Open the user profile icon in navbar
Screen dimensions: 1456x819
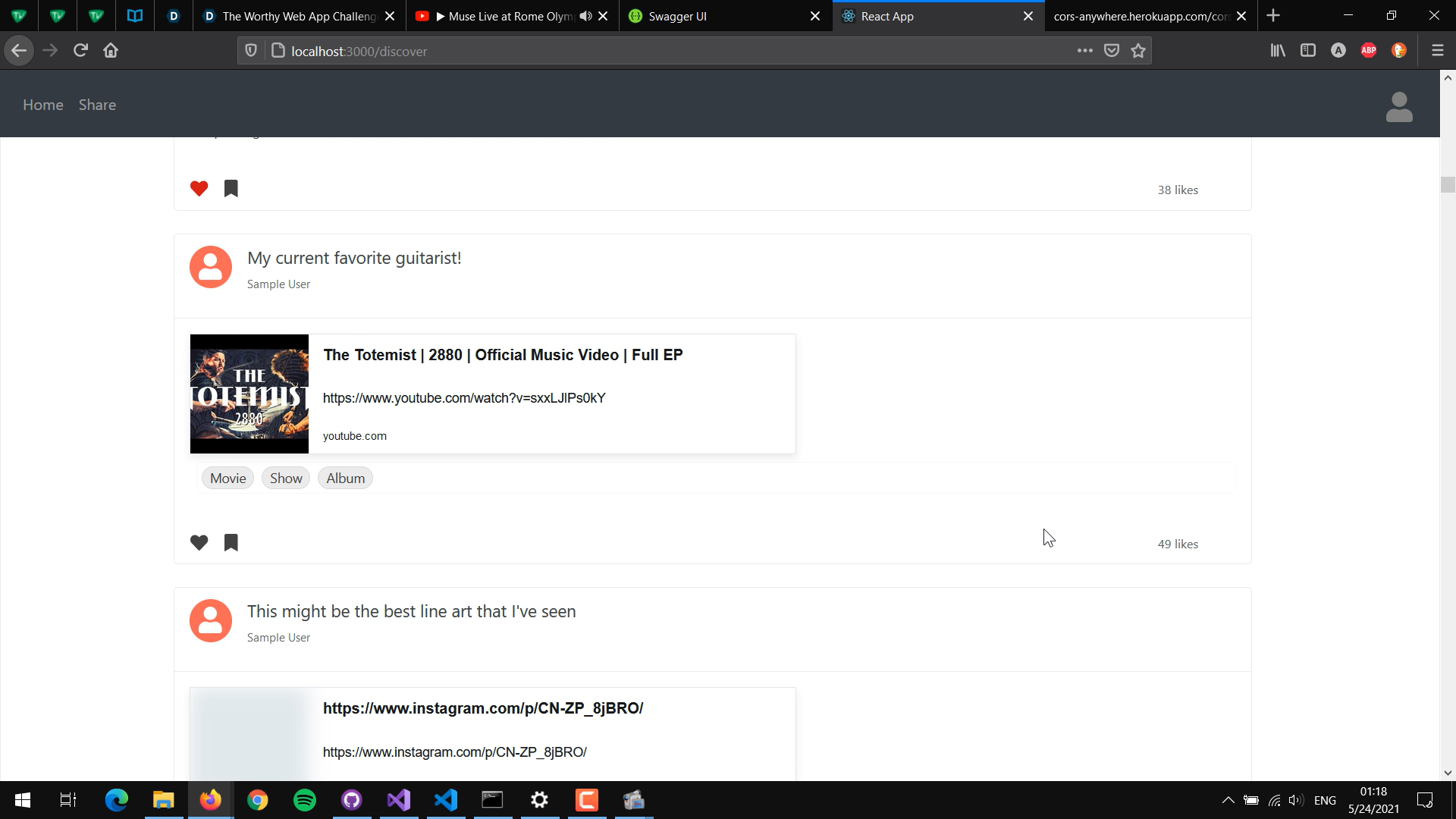click(x=1398, y=107)
